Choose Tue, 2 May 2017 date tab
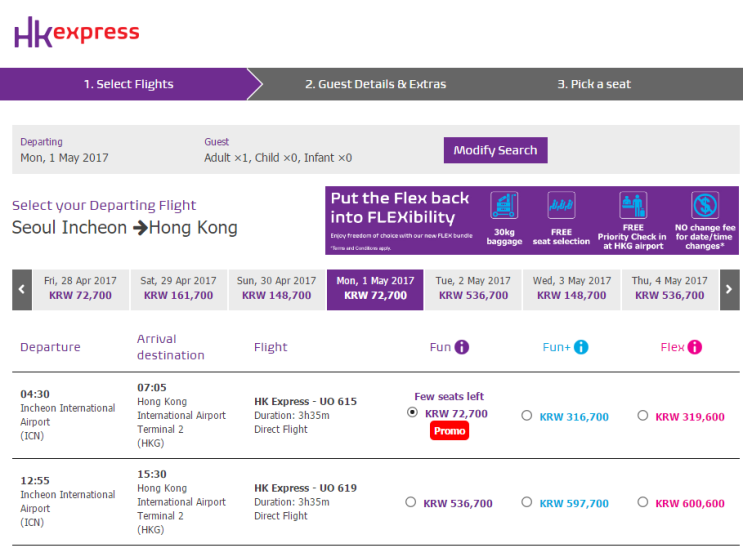 point(473,290)
